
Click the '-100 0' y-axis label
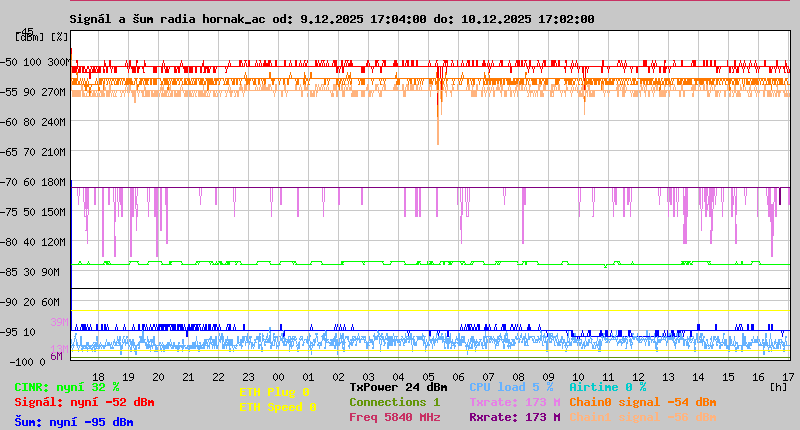pyautogui.click(x=28, y=362)
